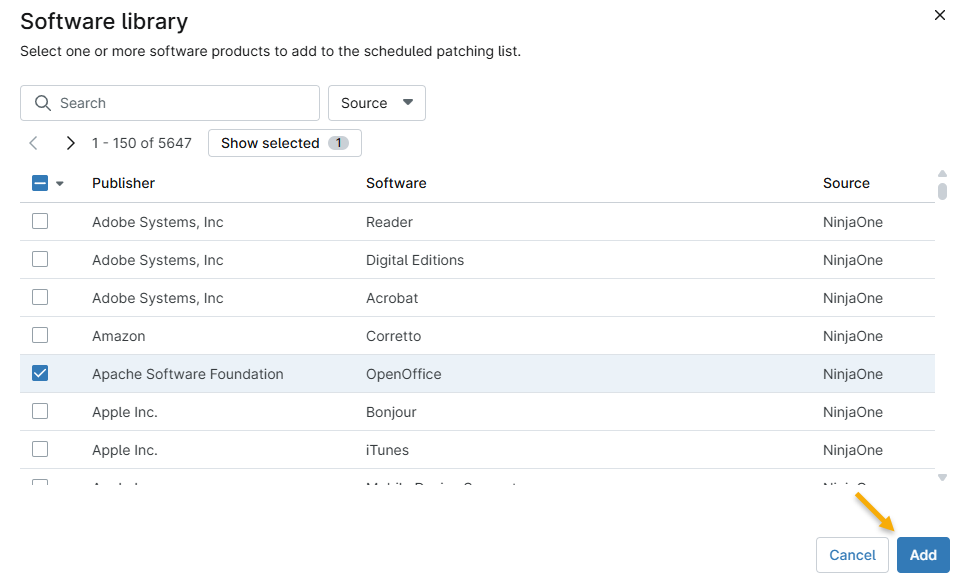Click the scrollbar down arrow
This screenshot has height=585, width=964.
[942, 478]
